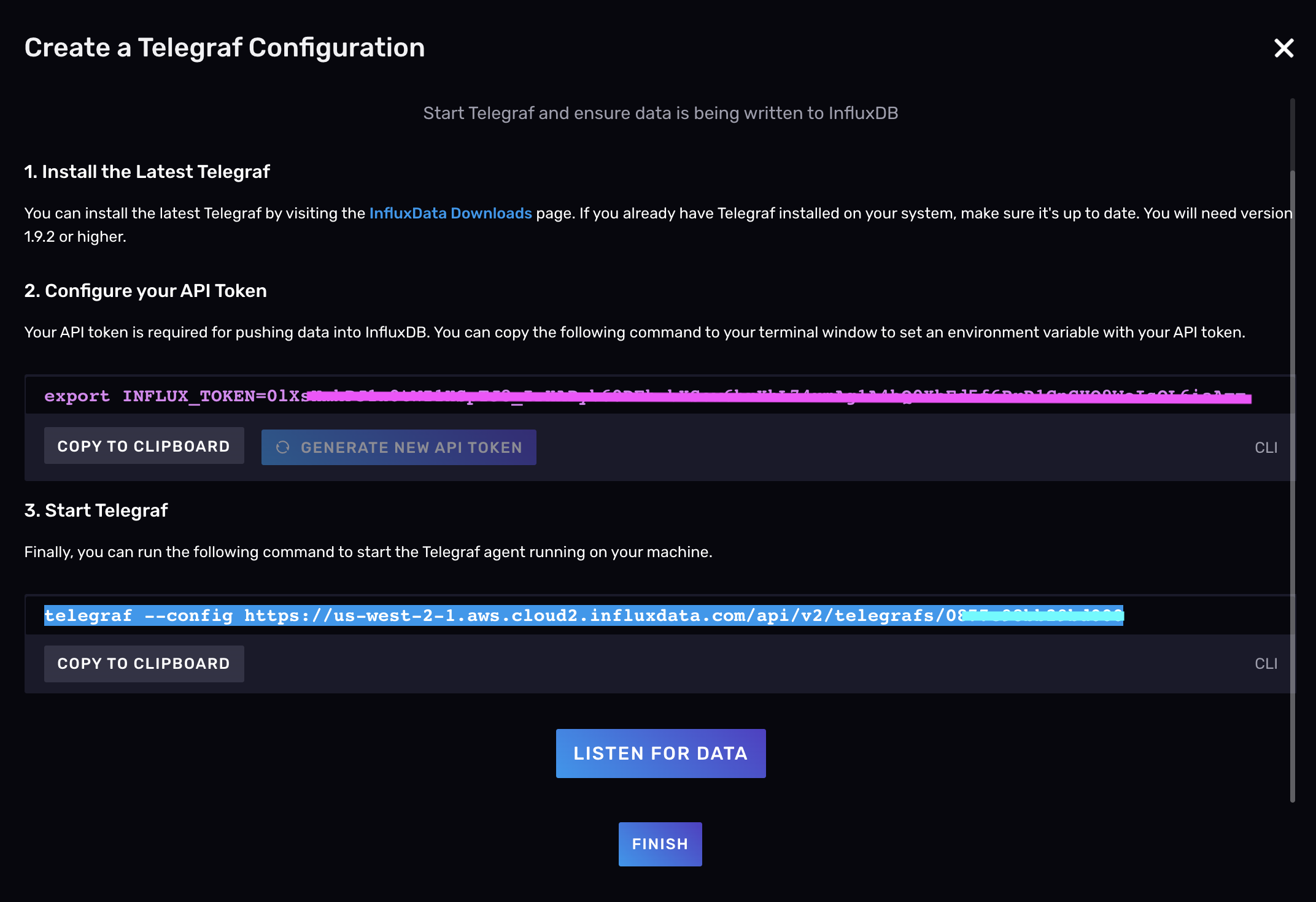1316x902 pixels.
Task: Click the 'Finally, you can run the following' sentence
Action: (x=368, y=552)
